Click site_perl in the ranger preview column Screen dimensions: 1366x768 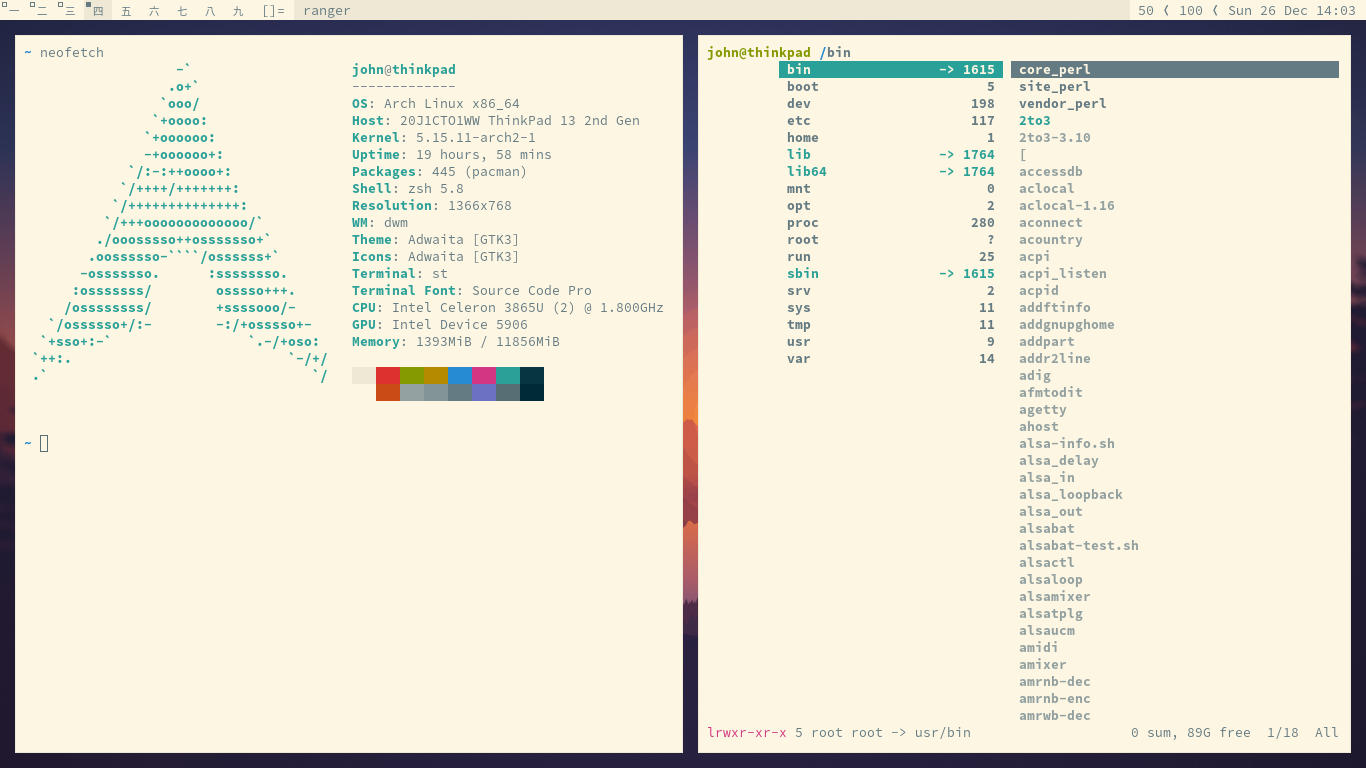coord(1055,86)
